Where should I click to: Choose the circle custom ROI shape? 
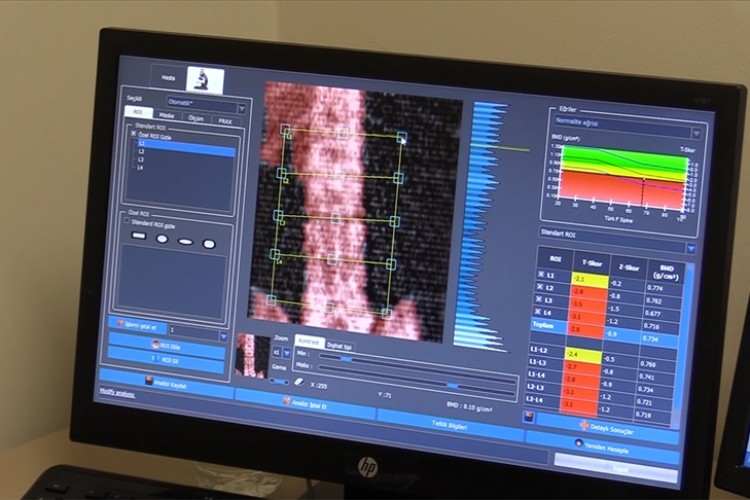(x=162, y=238)
